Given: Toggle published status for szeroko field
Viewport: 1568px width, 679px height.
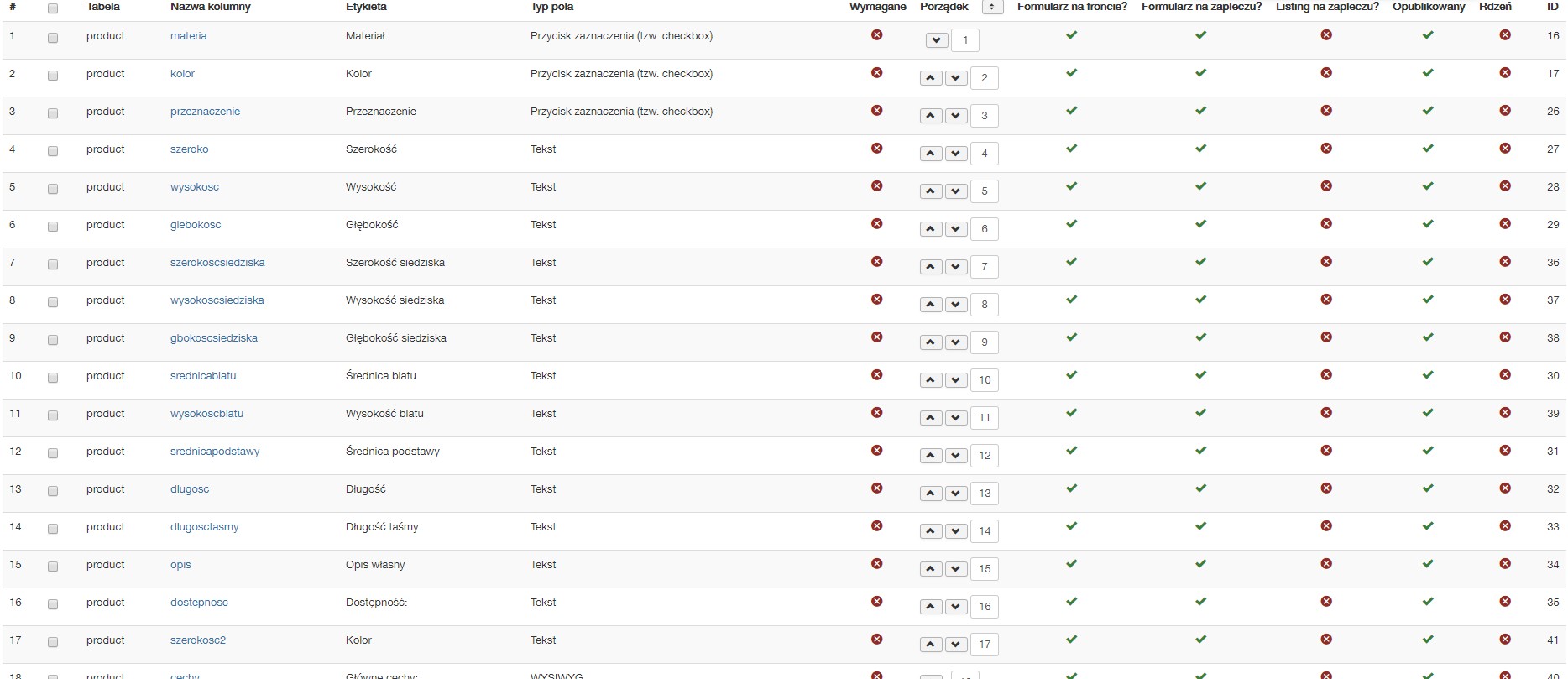Looking at the screenshot, I should [x=1428, y=149].
